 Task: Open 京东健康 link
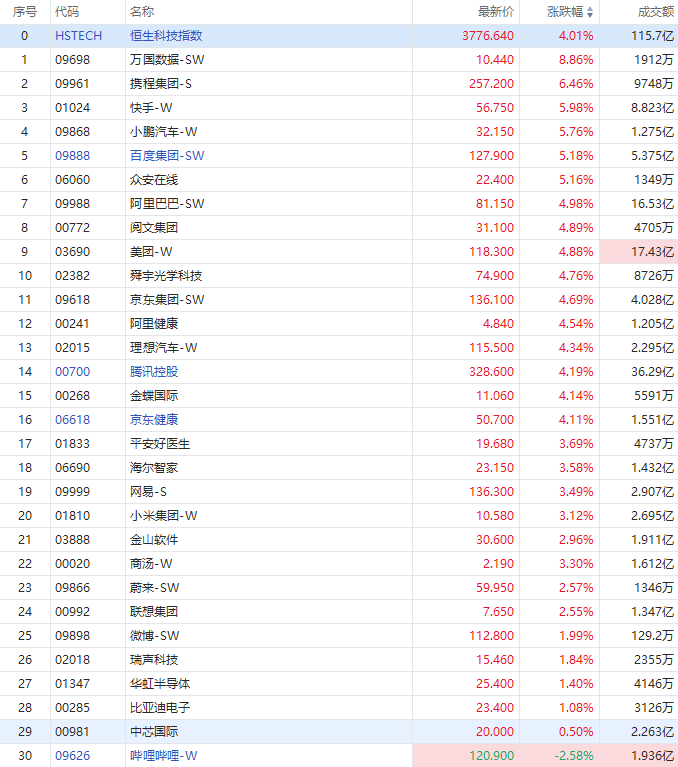(x=154, y=420)
